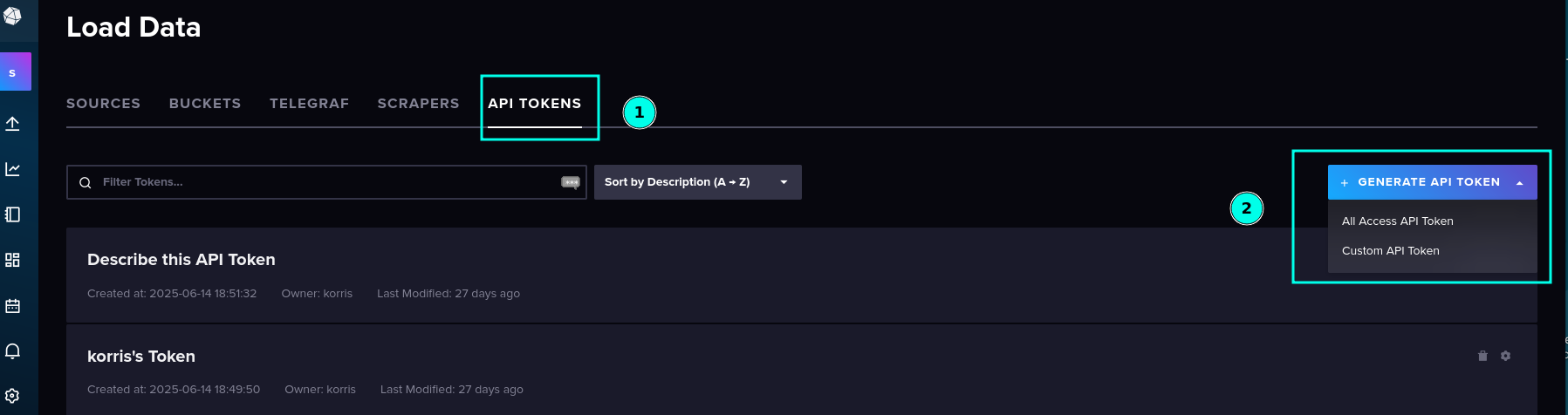
Task: Switch to the Scrapers tab
Action: pyautogui.click(x=418, y=103)
